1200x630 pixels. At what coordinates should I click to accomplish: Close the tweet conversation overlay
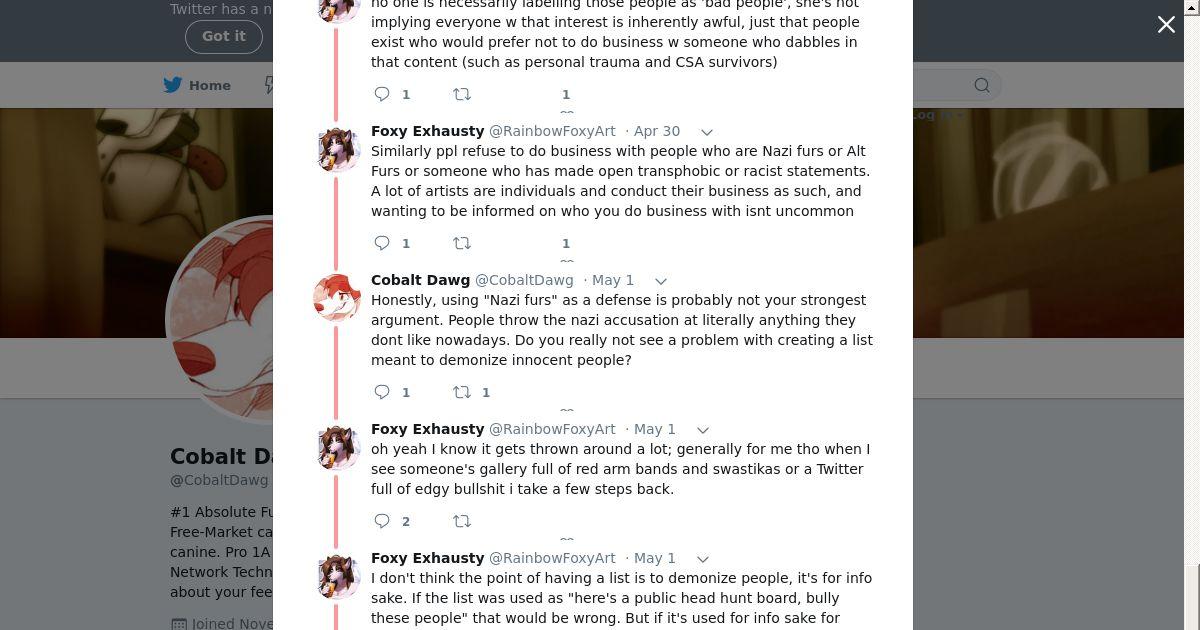(1166, 25)
